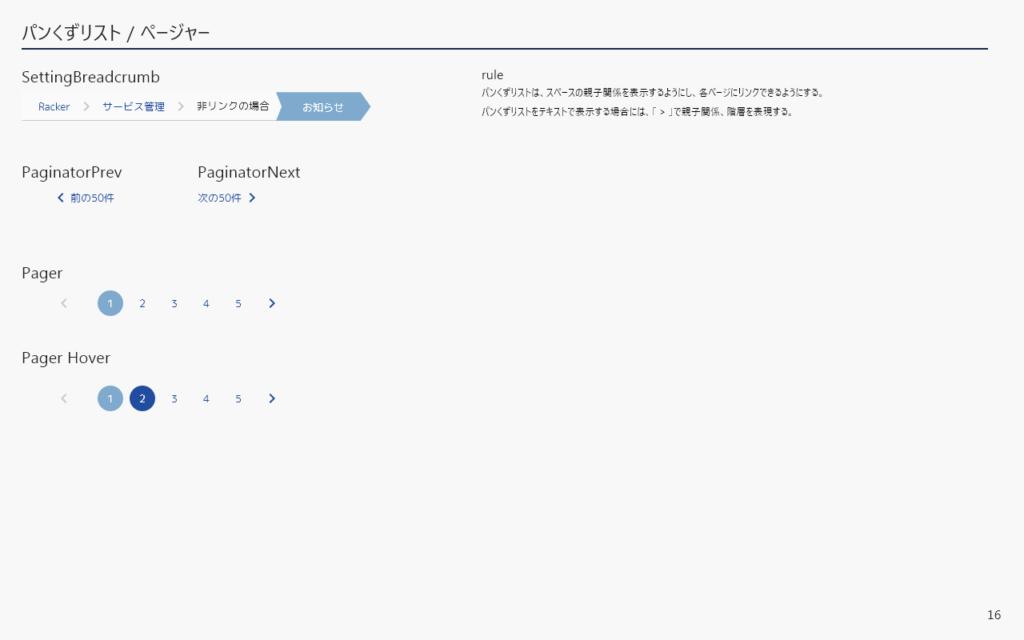The width and height of the screenshot is (1024, 640).
Task: Select page 1 in the Pager
Action: 110,303
